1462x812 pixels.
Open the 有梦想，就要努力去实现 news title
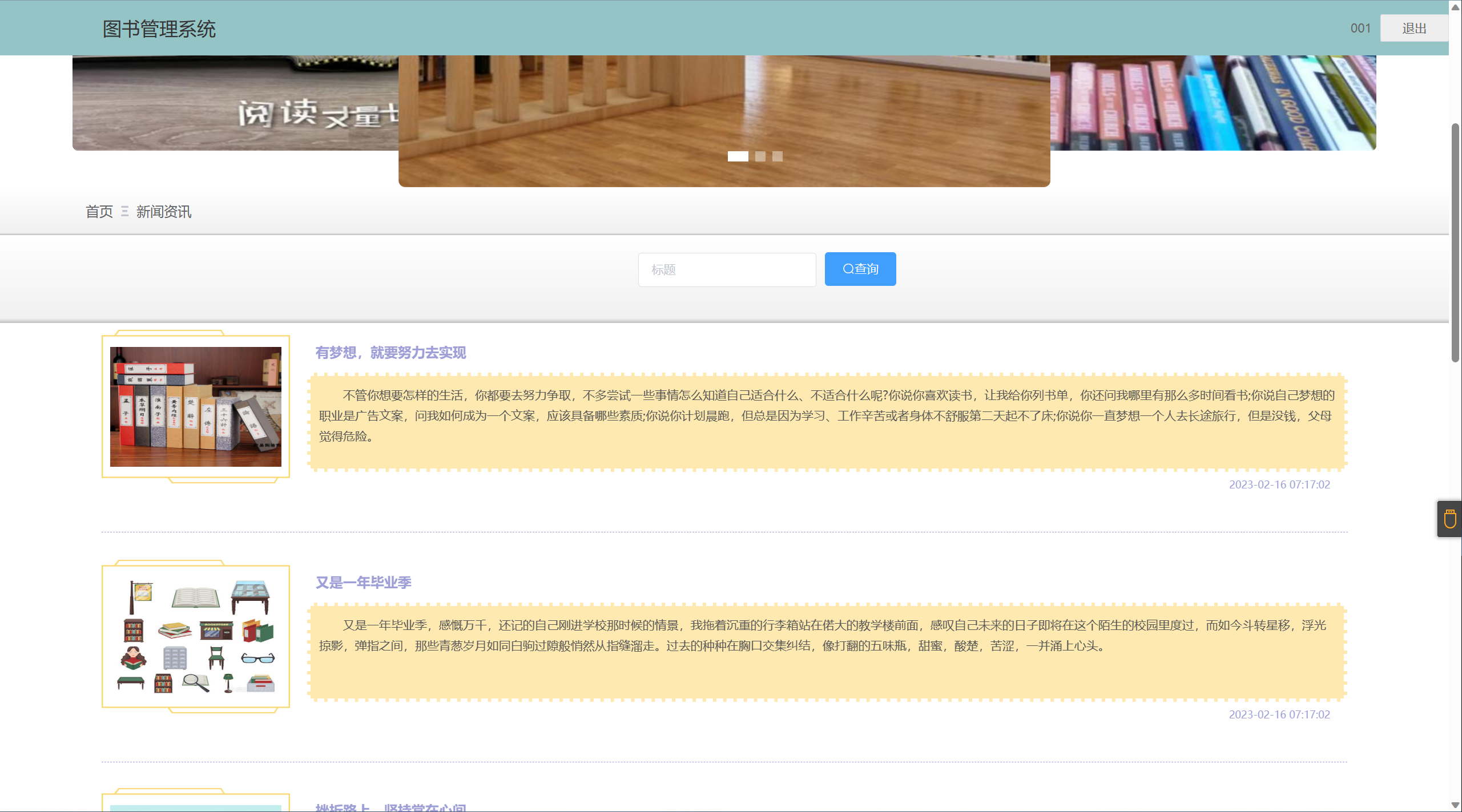(390, 353)
